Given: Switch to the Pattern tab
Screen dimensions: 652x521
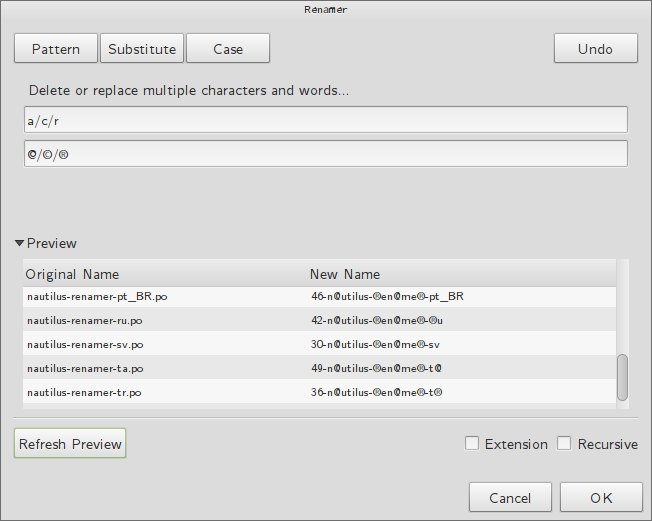Looking at the screenshot, I should tap(56, 49).
